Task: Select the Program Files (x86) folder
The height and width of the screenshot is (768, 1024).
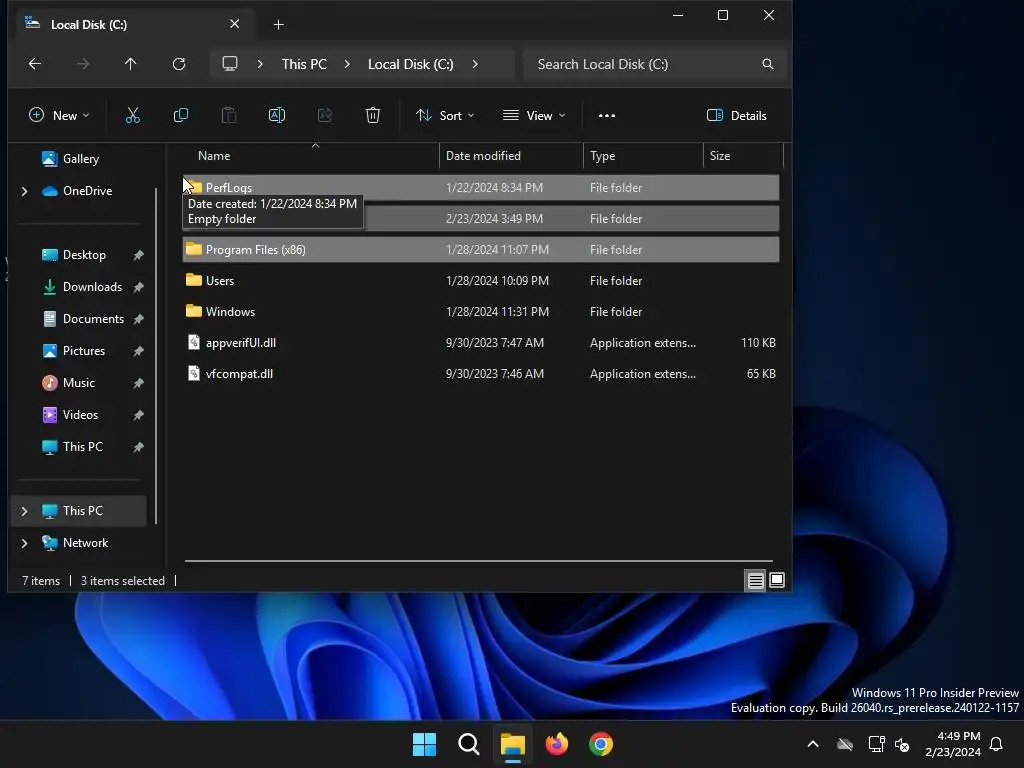Action: 481,249
